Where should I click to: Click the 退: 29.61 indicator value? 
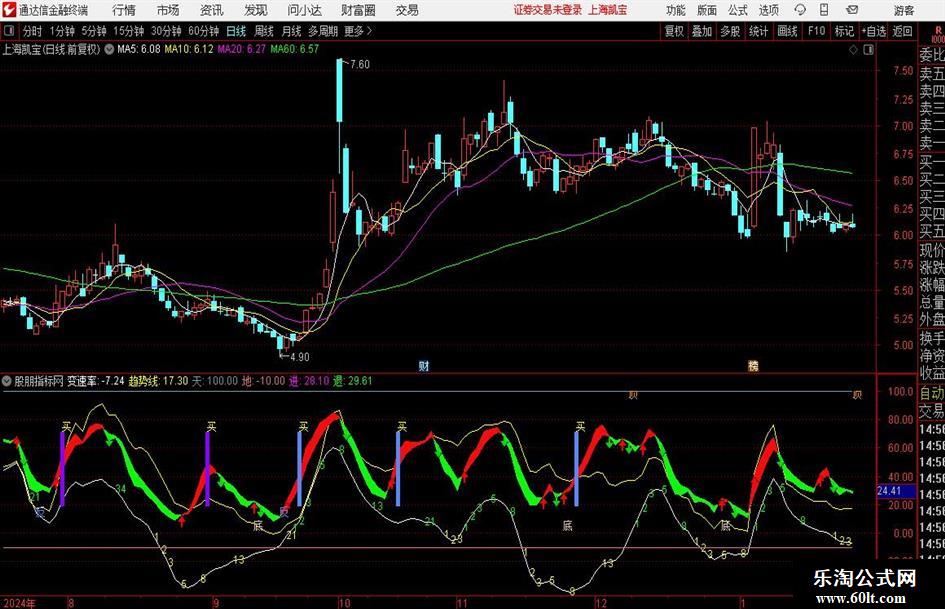tap(353, 381)
